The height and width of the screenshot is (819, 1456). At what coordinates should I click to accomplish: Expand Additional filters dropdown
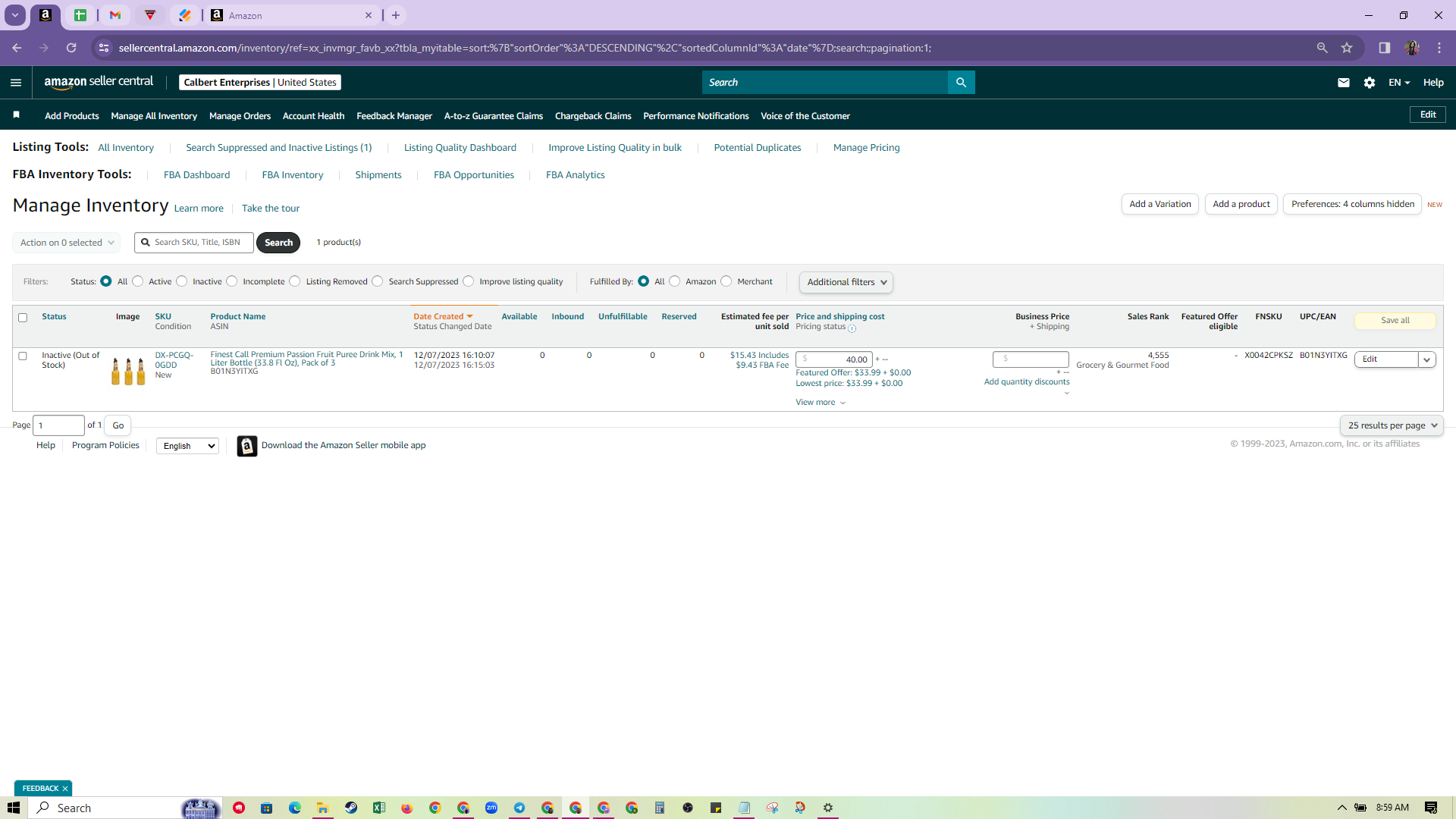846,282
